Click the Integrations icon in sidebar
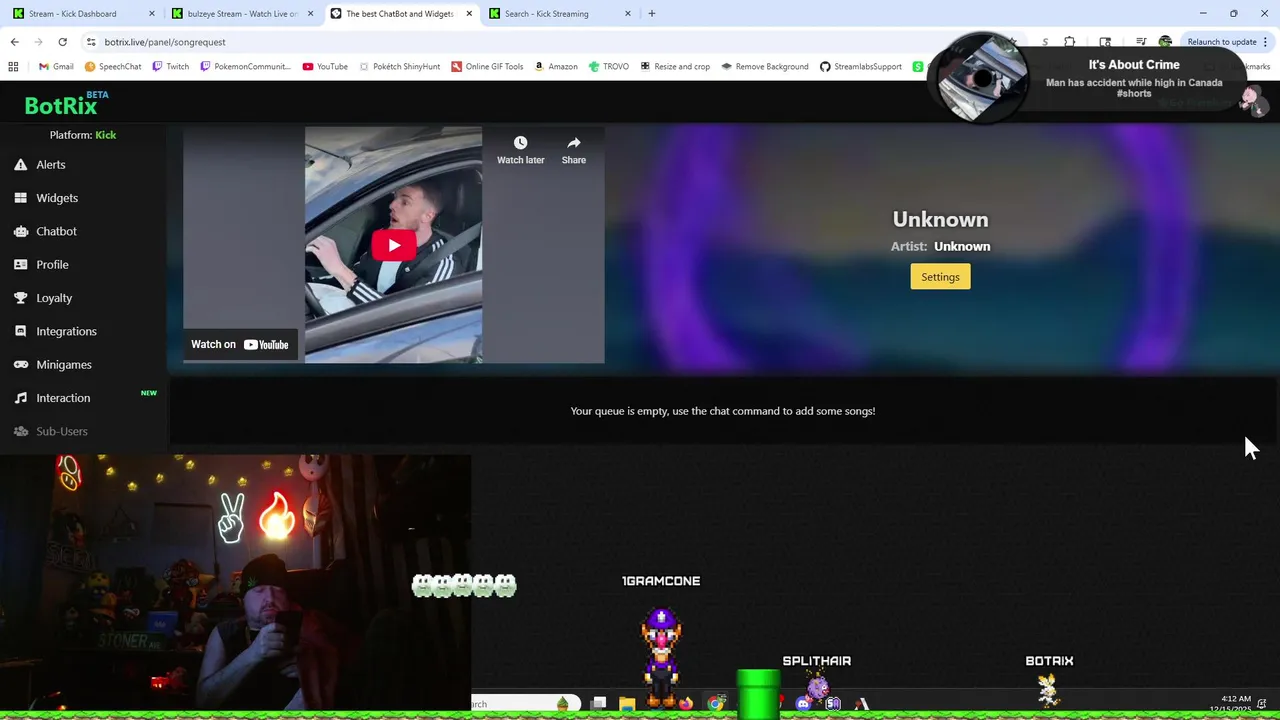 [20, 331]
